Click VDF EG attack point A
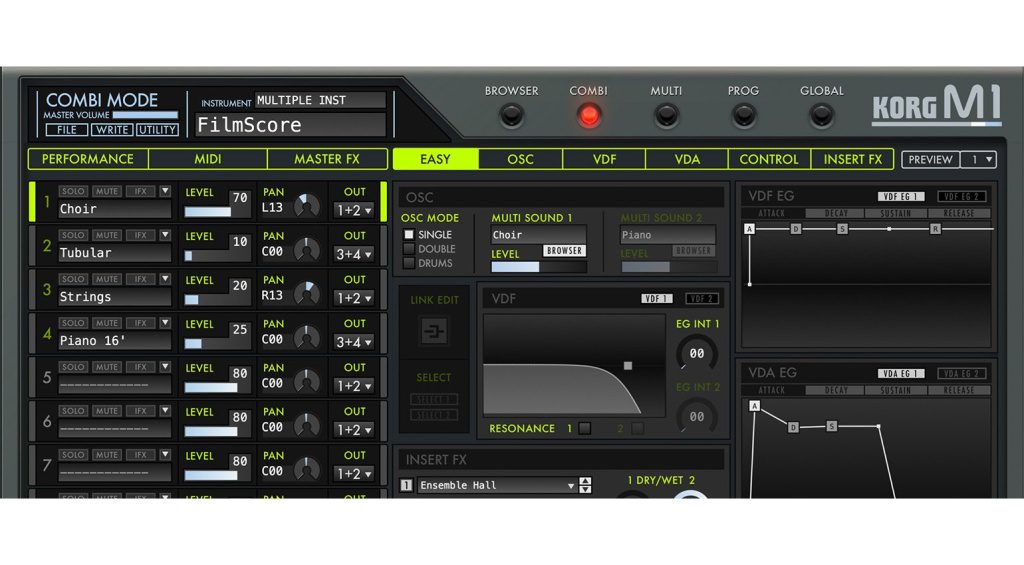Screen dimensions: 1024x565 pyautogui.click(x=749, y=229)
